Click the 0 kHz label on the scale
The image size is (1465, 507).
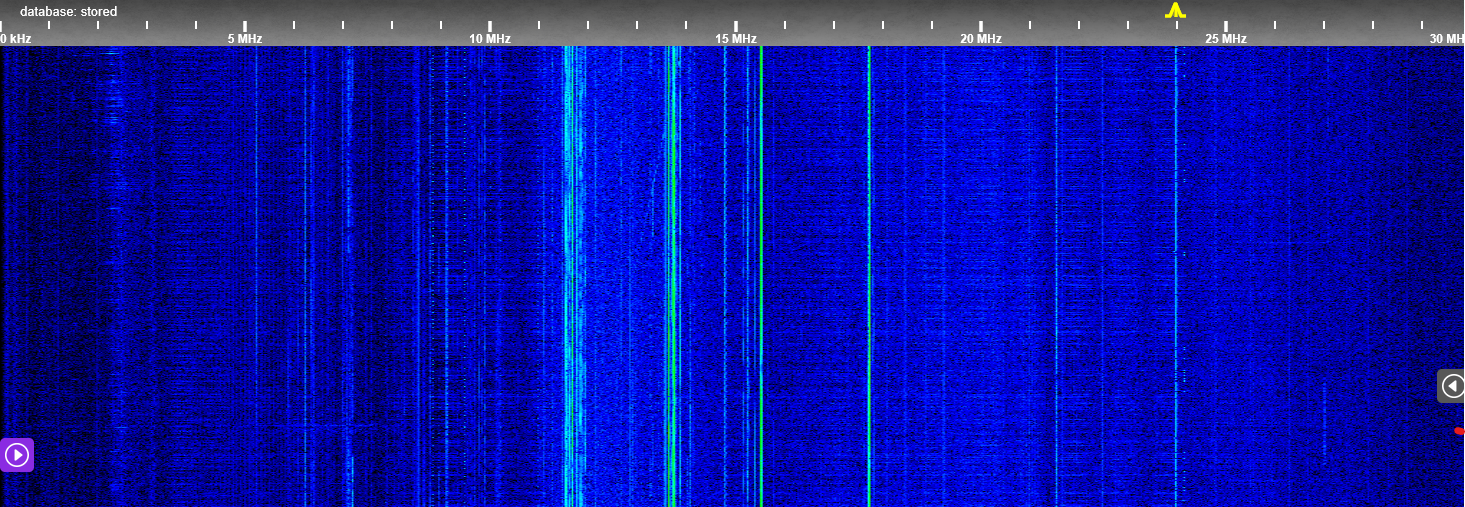pyautogui.click(x=16, y=39)
